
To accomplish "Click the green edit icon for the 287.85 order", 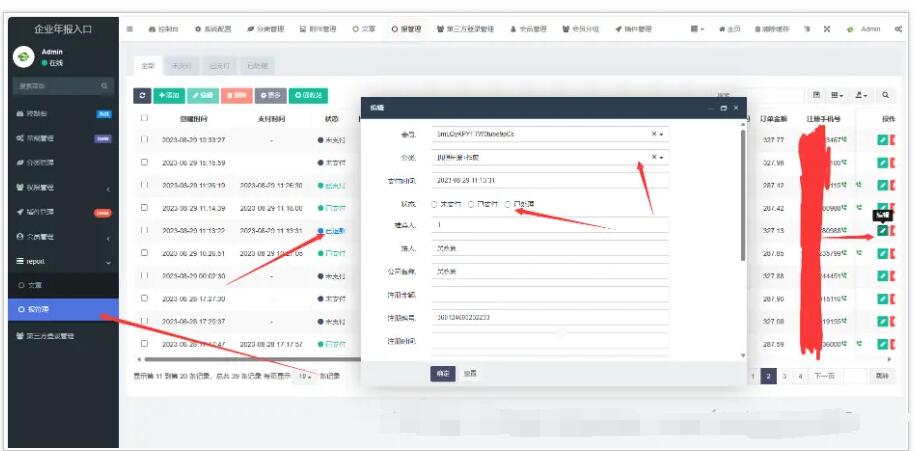I will 882,253.
